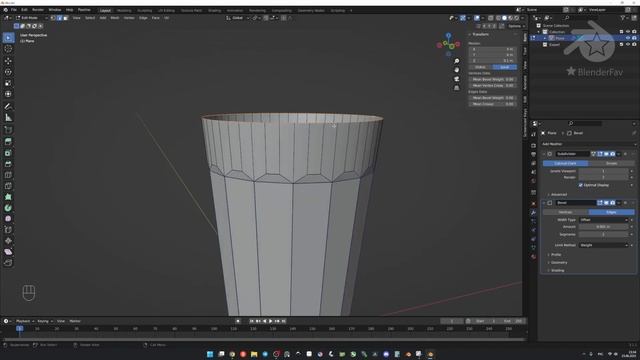640x360 pixels.
Task: Activate the Transform tool
Action: point(8,94)
